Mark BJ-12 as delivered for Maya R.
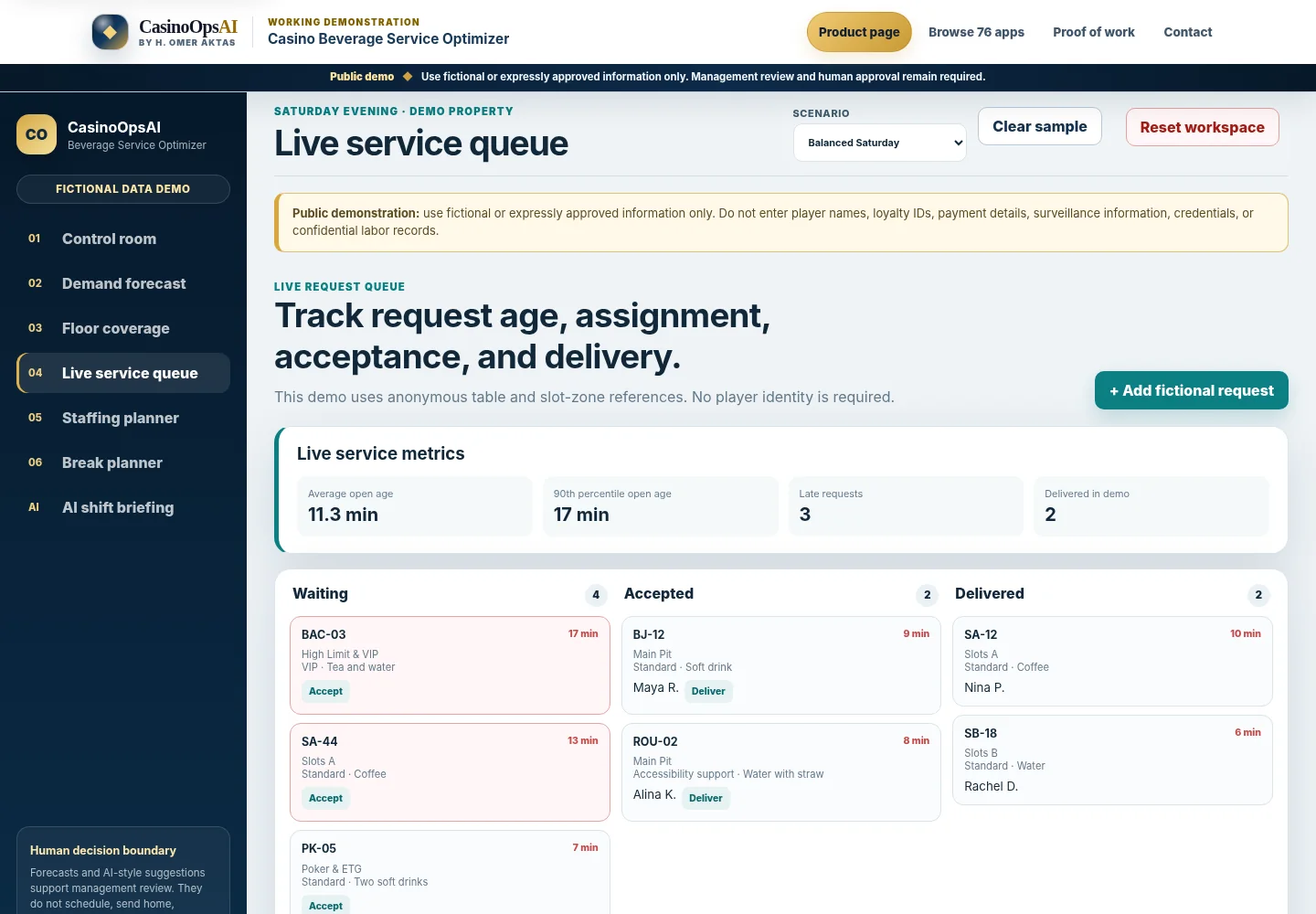1316x914 pixels. (x=708, y=692)
